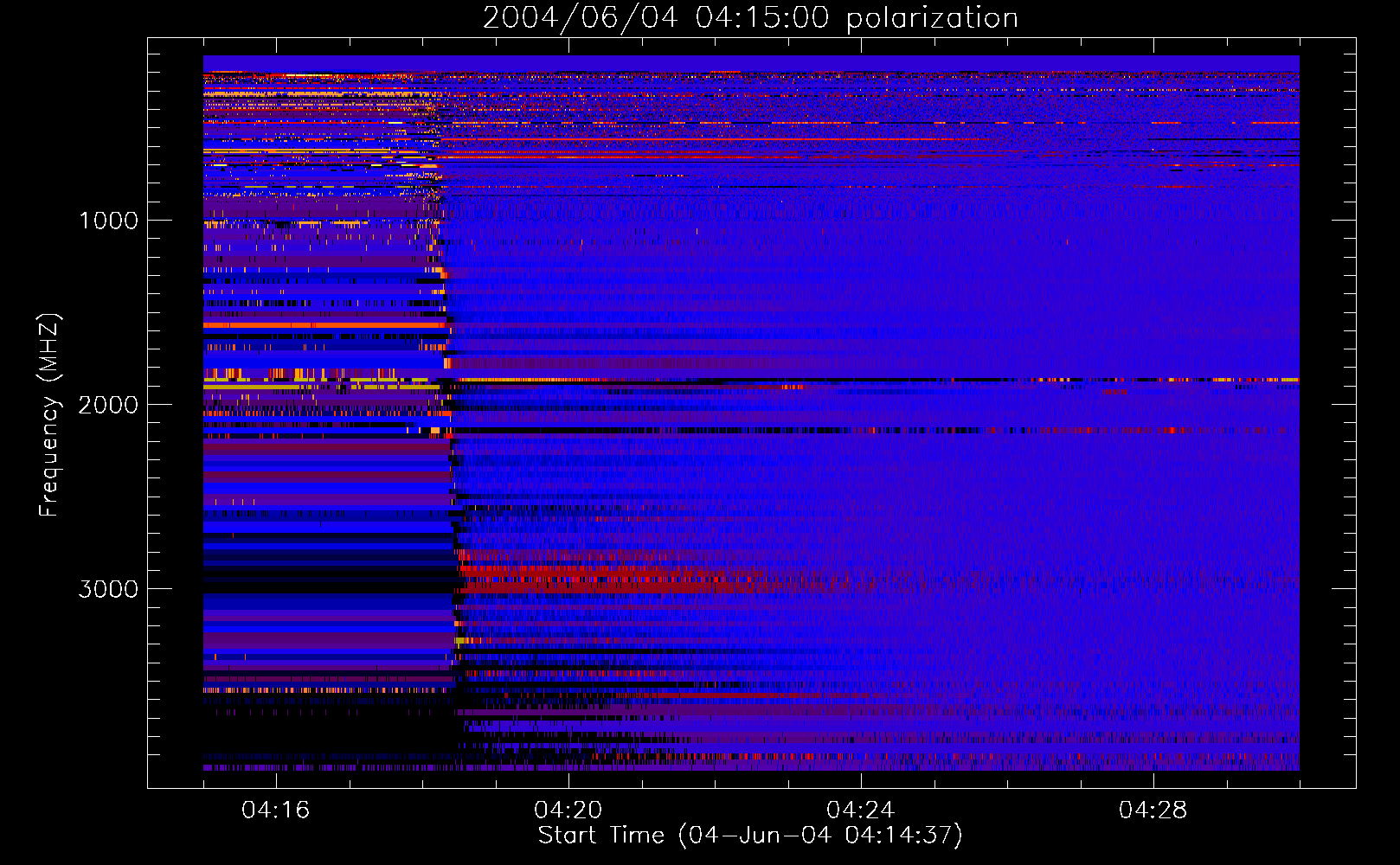Click the 3000 frequency tick label
Image resolution: width=1400 pixels, height=865 pixels.
[108, 589]
